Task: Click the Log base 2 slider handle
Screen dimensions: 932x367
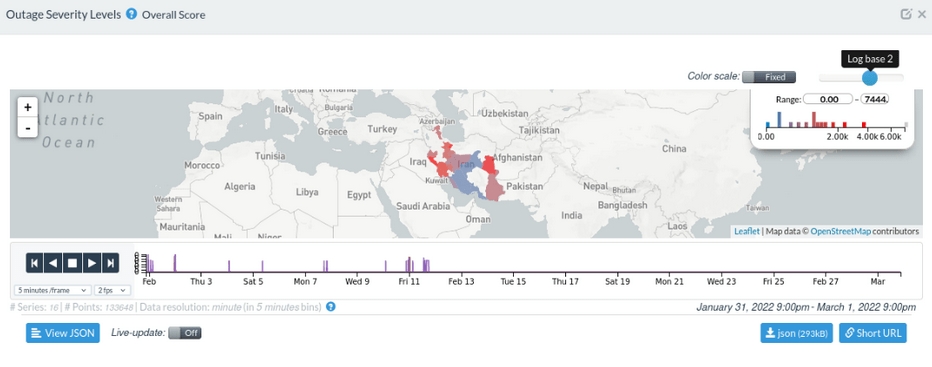Action: (870, 77)
